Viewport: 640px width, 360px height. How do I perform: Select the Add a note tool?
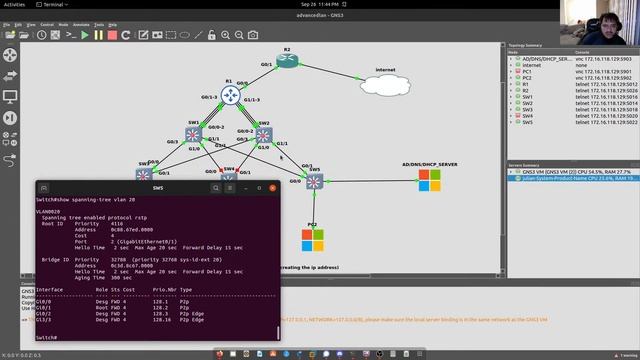(143, 35)
